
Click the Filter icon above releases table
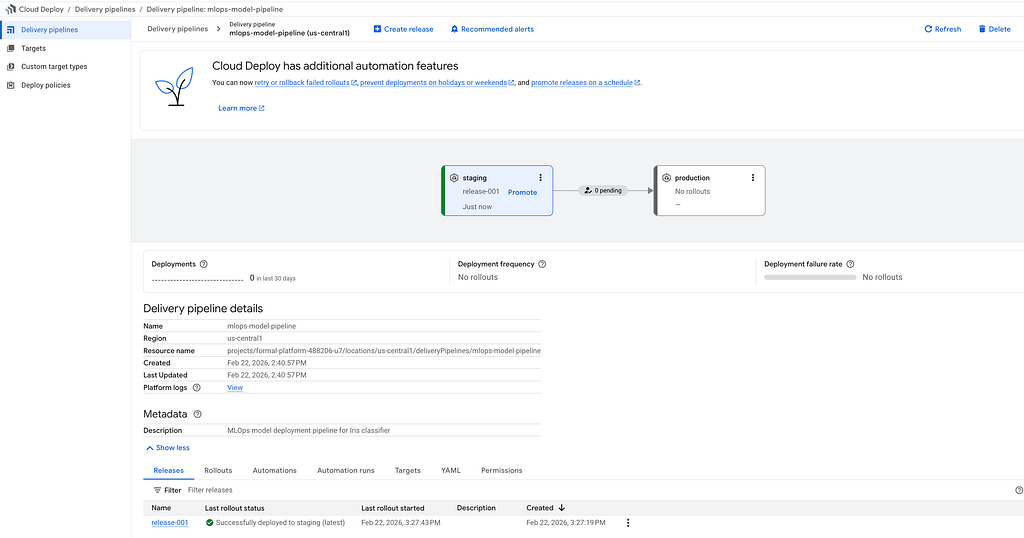[x=157, y=490]
